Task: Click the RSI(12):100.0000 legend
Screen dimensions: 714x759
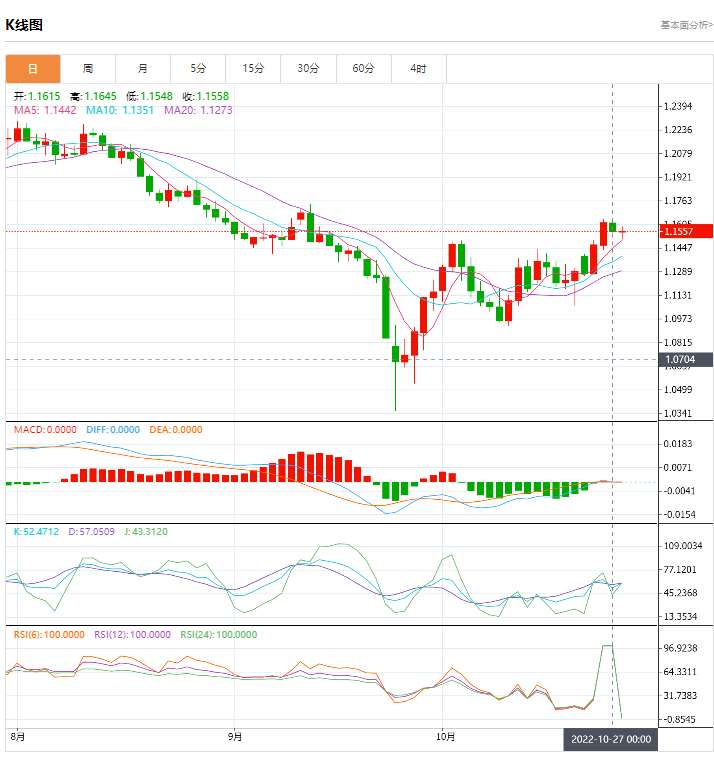Action: pyautogui.click(x=132, y=635)
